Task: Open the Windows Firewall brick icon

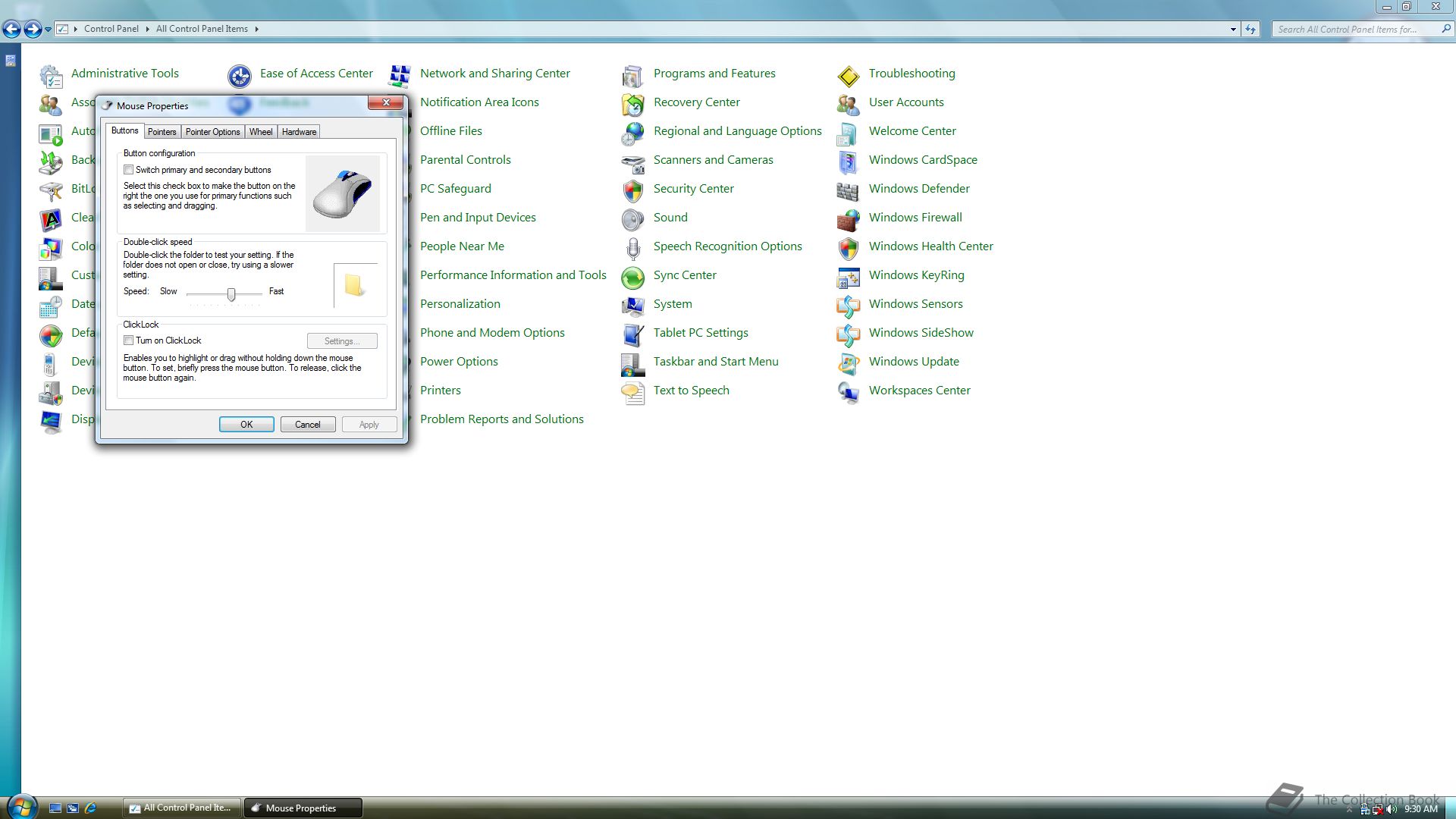Action: click(x=848, y=219)
